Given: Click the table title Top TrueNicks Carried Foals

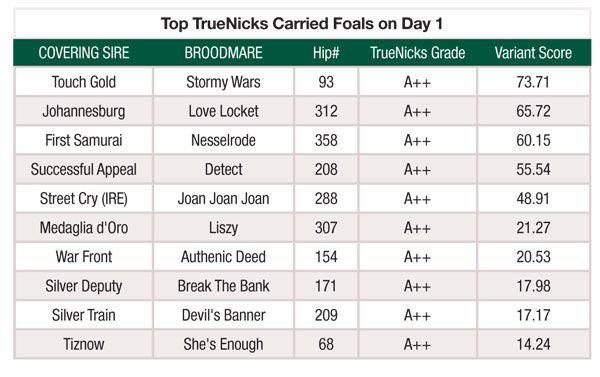Looking at the screenshot, I should pyautogui.click(x=302, y=24).
